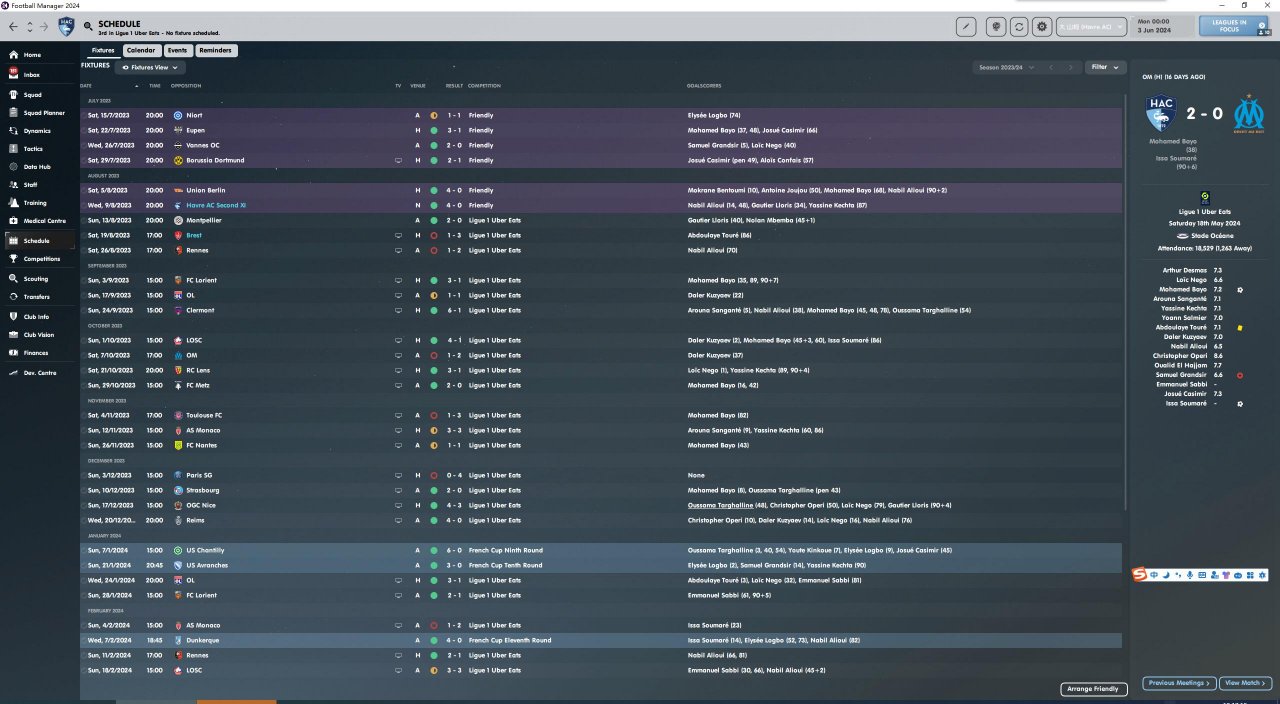
Task: Open Training section
Action: (x=40, y=203)
